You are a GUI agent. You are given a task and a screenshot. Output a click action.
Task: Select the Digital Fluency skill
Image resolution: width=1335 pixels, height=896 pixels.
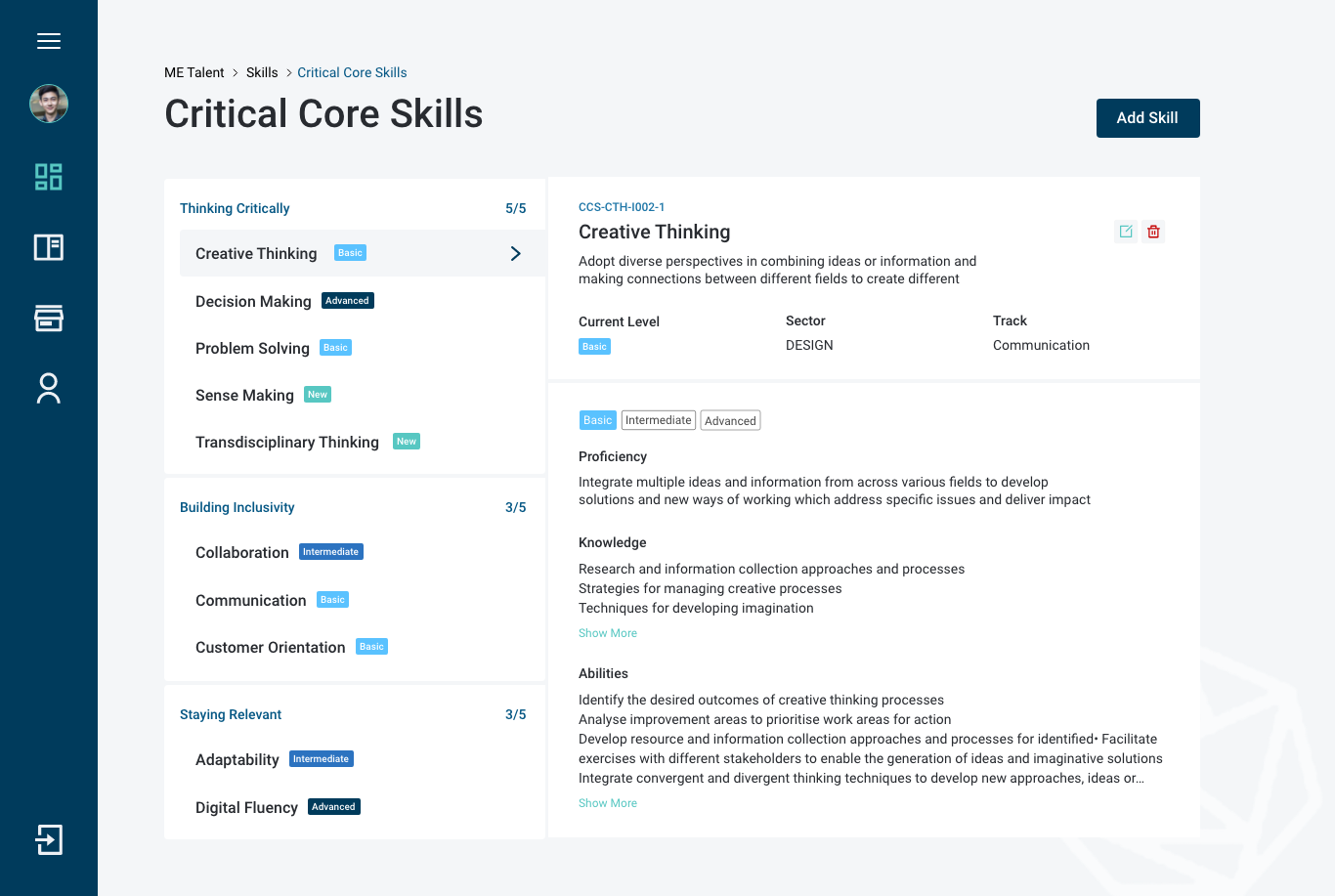[246, 807]
